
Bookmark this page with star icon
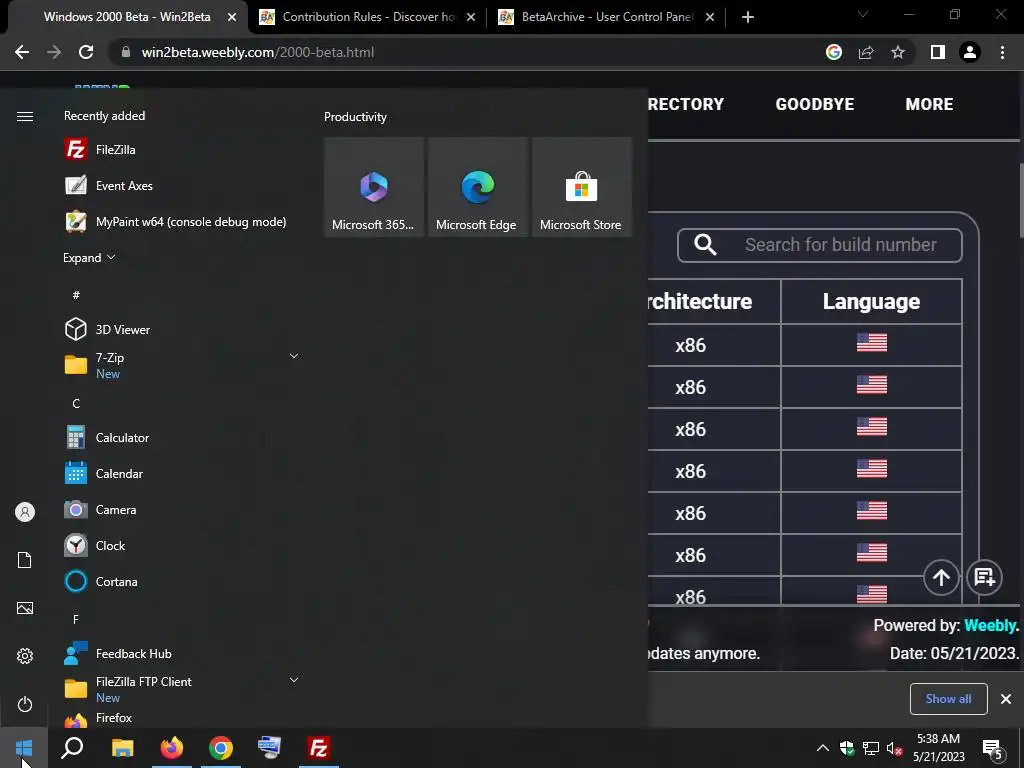[898, 52]
